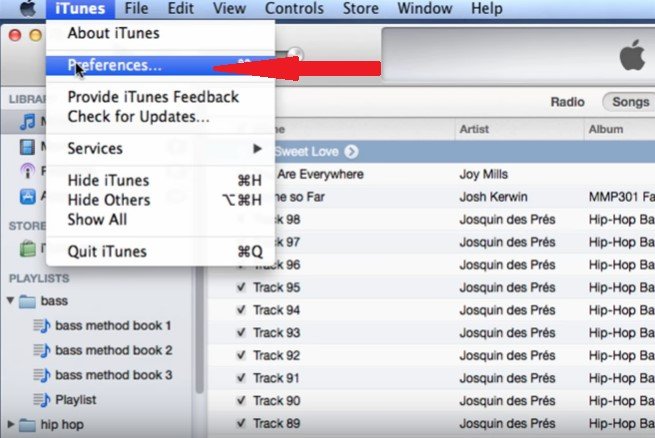Open the bass method book 2 playlist
Screen dimensions: 655x438
[x=113, y=350]
